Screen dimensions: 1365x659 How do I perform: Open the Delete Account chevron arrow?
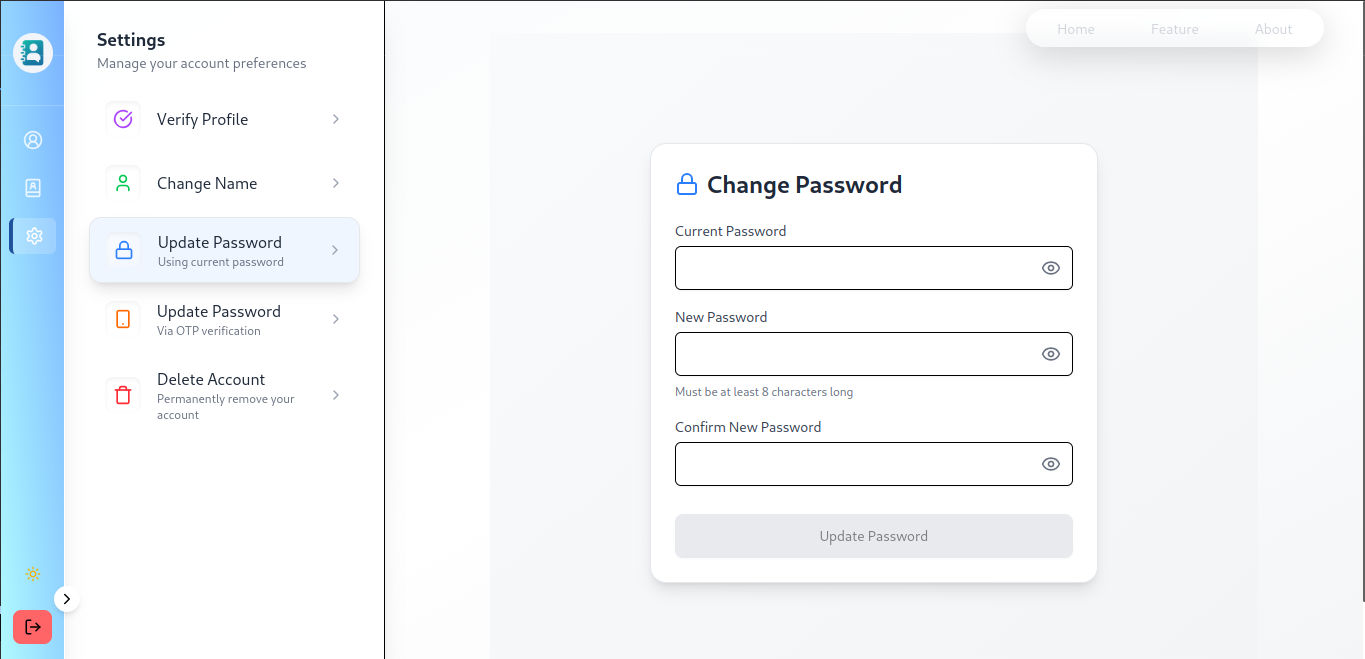point(336,395)
